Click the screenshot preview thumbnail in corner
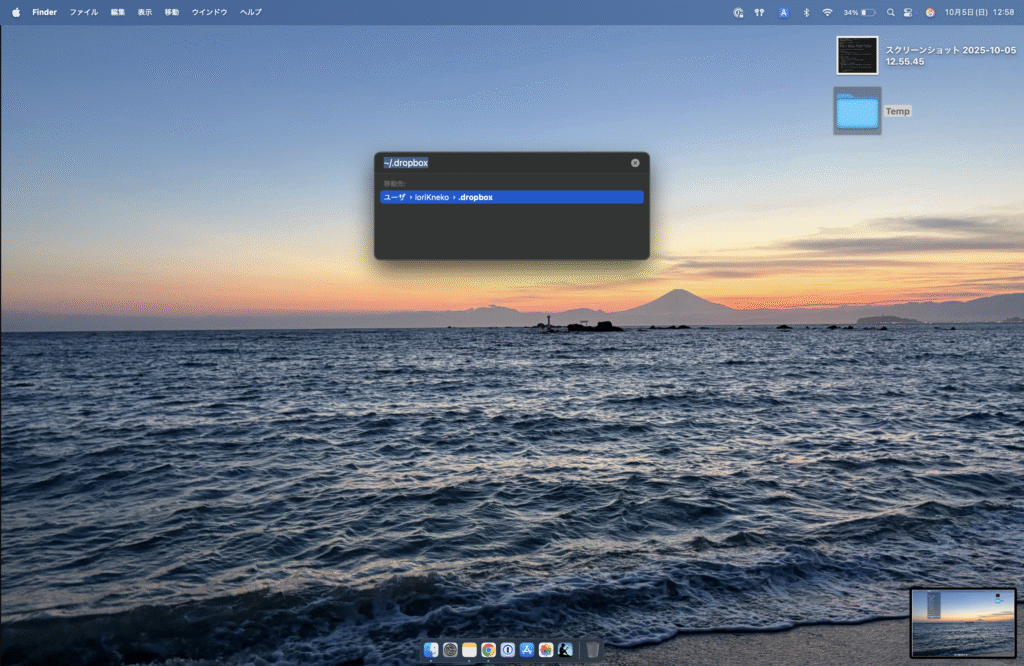Viewport: 1024px width, 666px height. tap(962, 622)
